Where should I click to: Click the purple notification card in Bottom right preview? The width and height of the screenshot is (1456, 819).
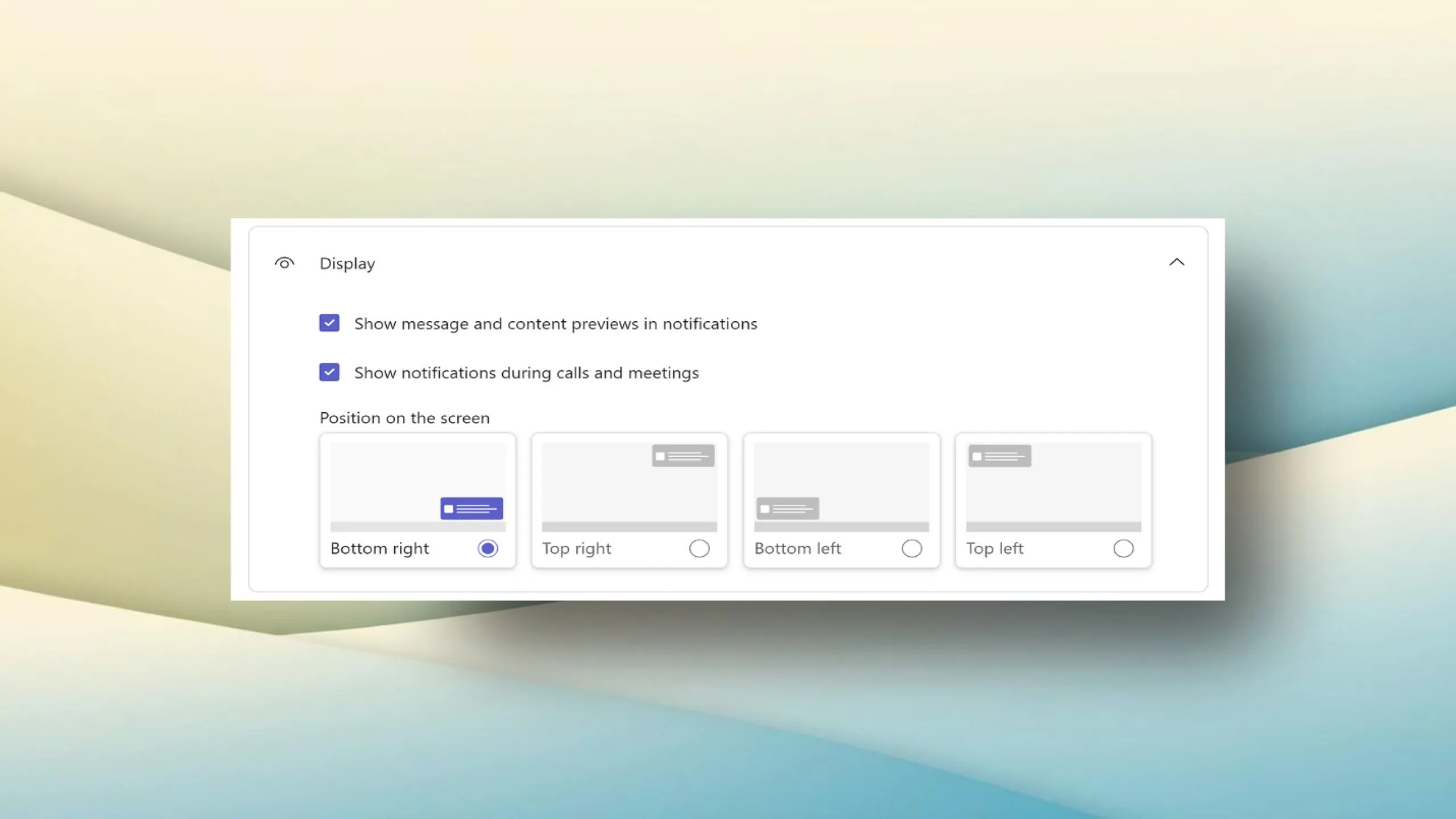point(471,508)
